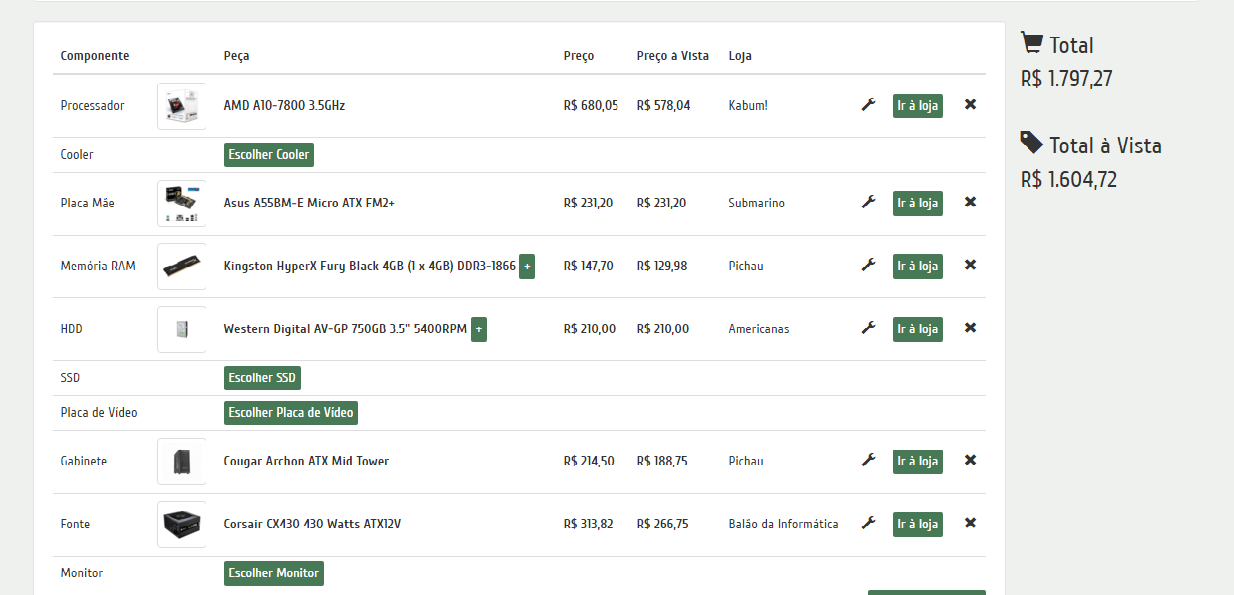
Task: Open Western Digital AV-GP 750GB link
Action: [345, 329]
